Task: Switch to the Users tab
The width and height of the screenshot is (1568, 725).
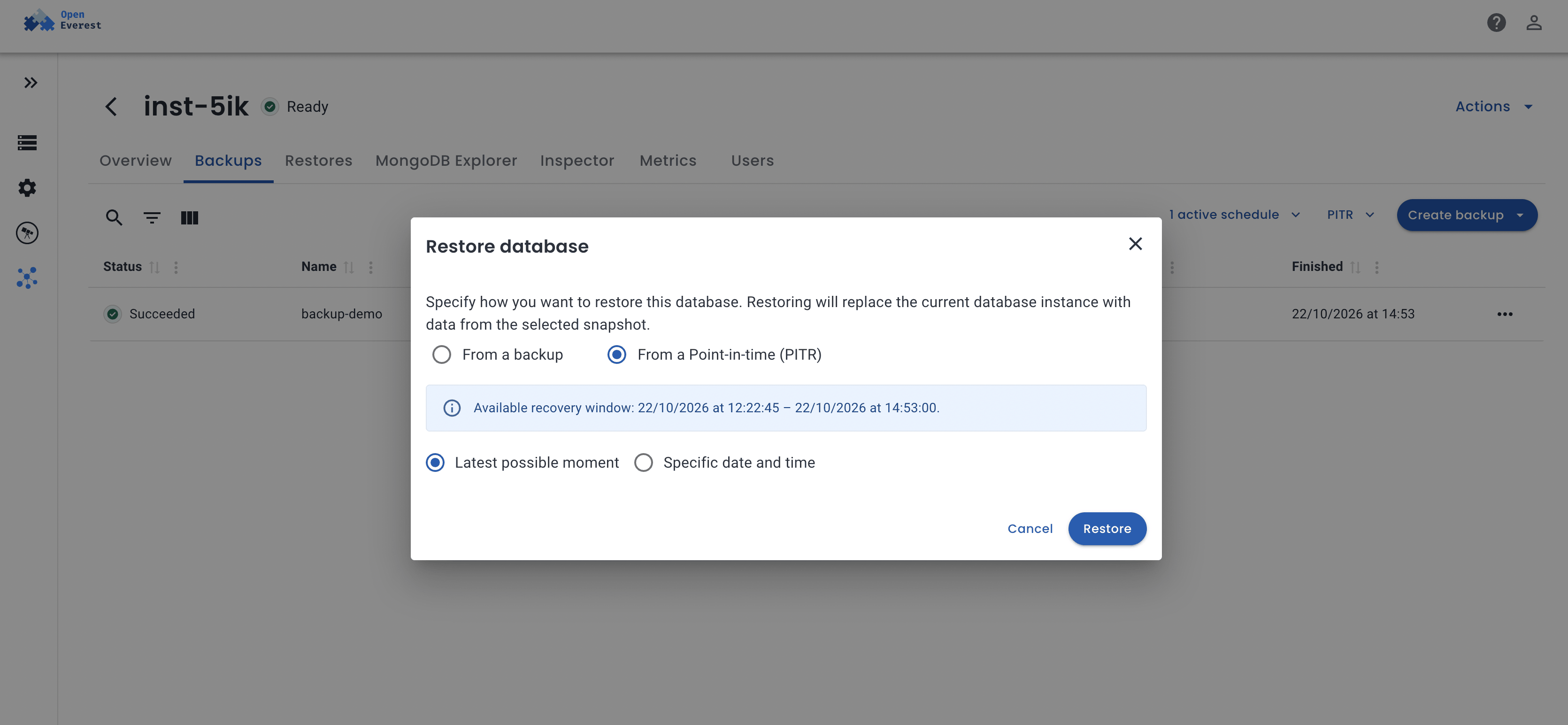Action: (x=753, y=161)
